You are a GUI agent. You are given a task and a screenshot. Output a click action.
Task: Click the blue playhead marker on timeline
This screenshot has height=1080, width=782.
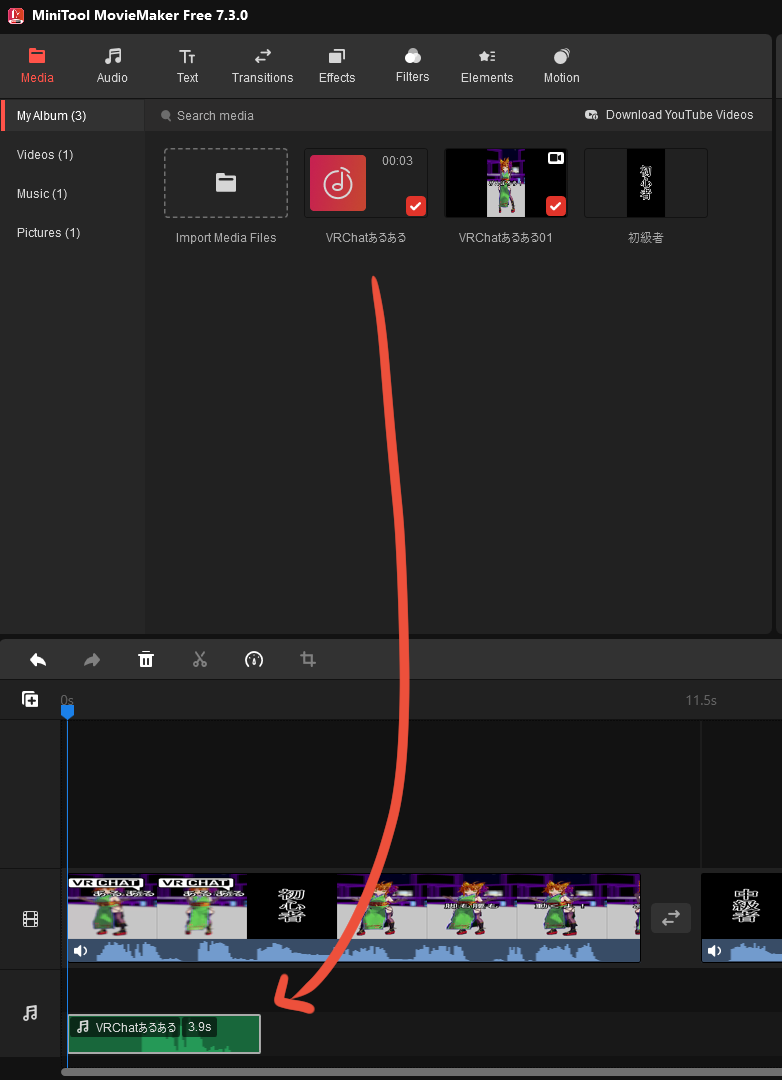pos(67,711)
